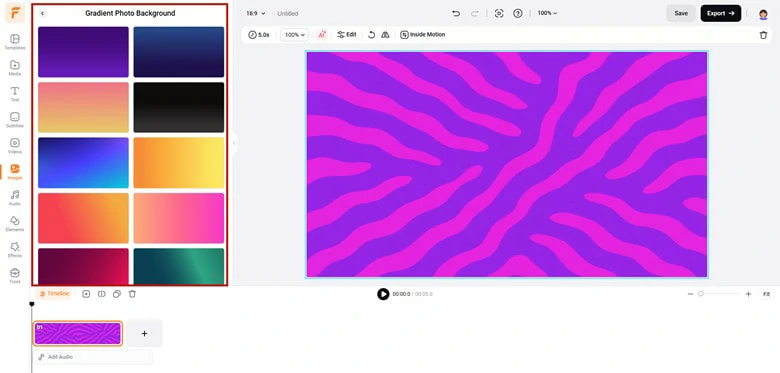Select the orange to yellow gradient background
This screenshot has height=373, width=780.
[x=179, y=163]
